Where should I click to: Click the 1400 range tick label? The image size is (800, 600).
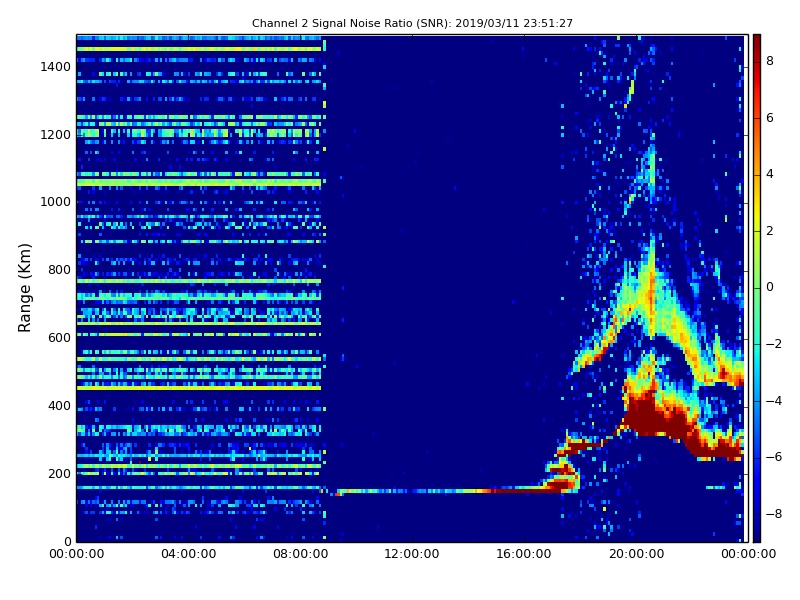[56, 66]
